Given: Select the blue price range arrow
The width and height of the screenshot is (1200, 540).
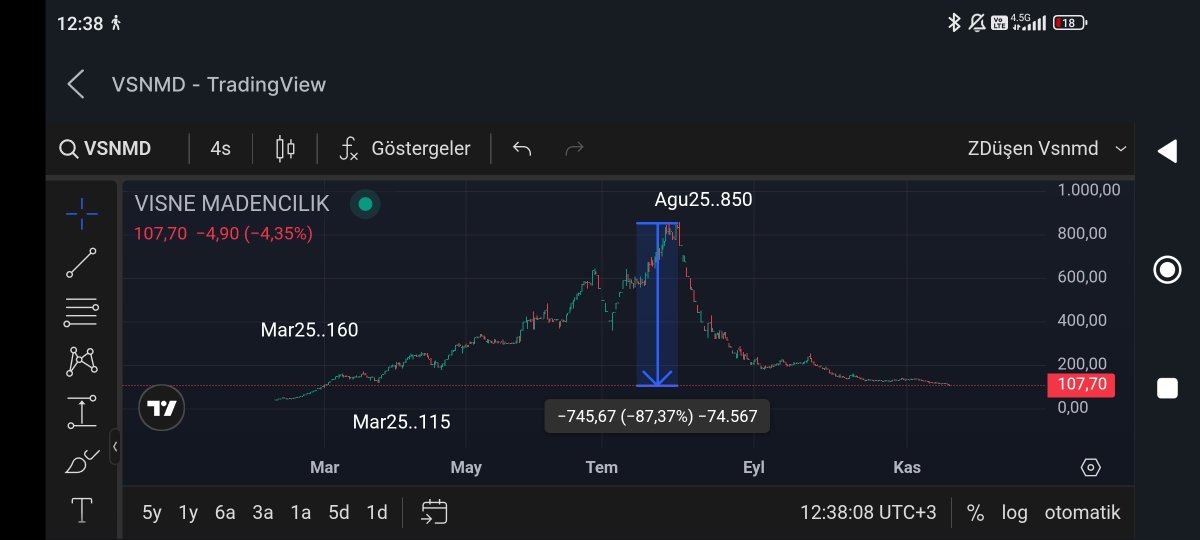Looking at the screenshot, I should tap(657, 304).
